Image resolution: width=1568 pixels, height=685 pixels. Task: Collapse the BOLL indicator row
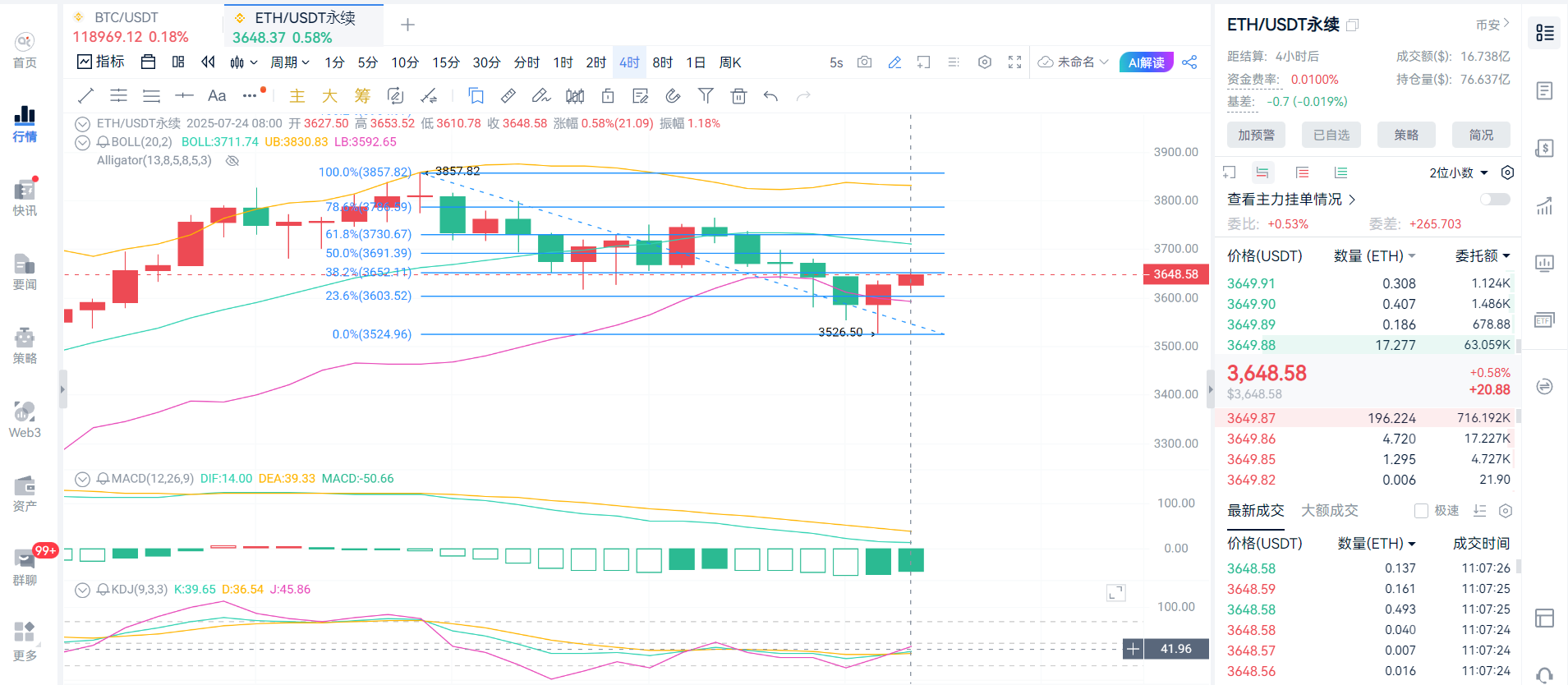(82, 142)
